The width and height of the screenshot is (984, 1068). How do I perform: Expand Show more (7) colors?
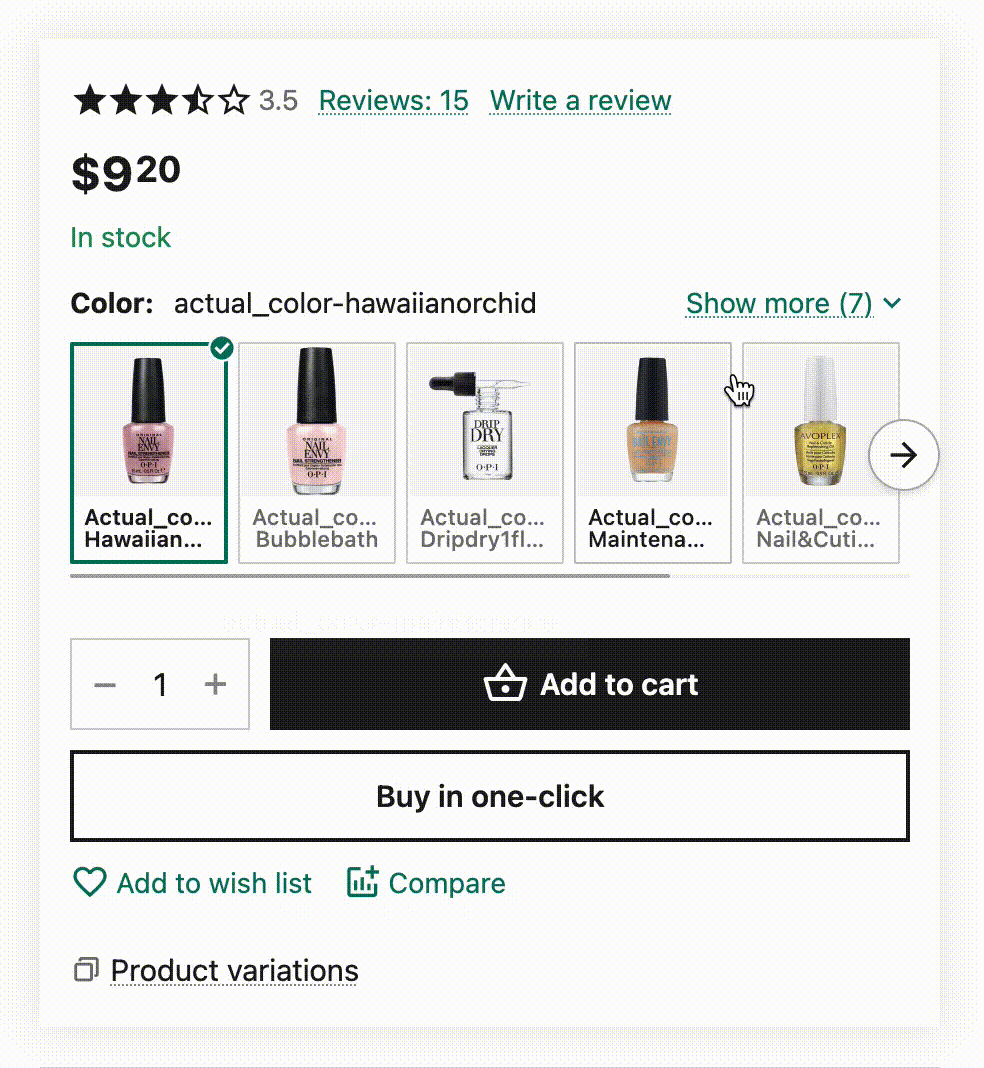(779, 303)
